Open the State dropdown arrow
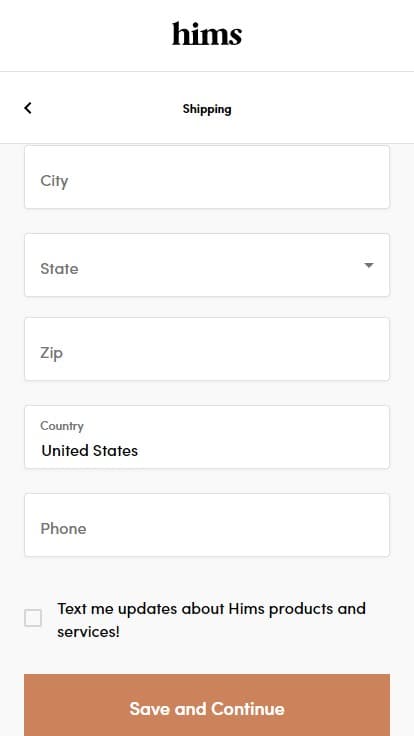The height and width of the screenshot is (736, 414). (369, 265)
